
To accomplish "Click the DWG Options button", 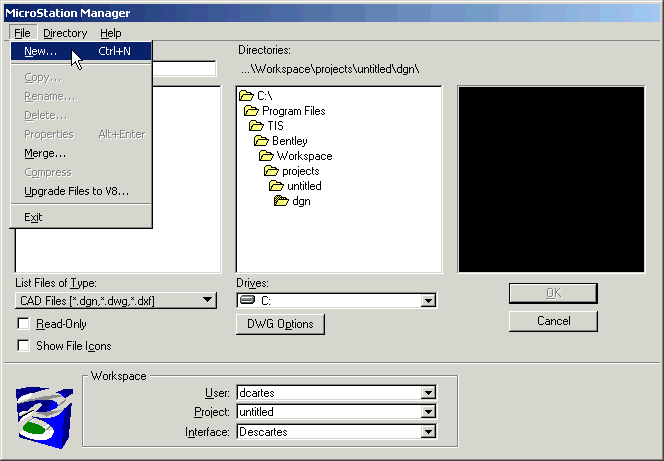I will [x=280, y=324].
